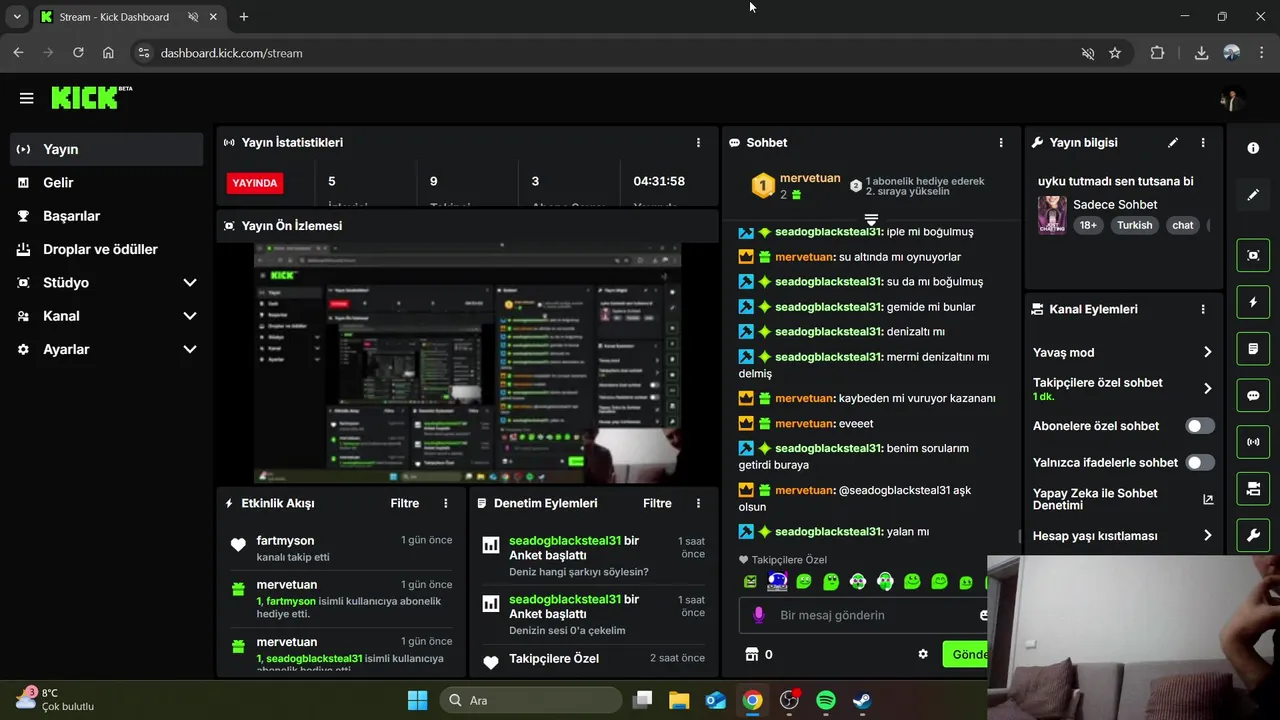Viewport: 1280px width, 720px height.
Task: Open Yavaş mod settings
Action: [1123, 352]
